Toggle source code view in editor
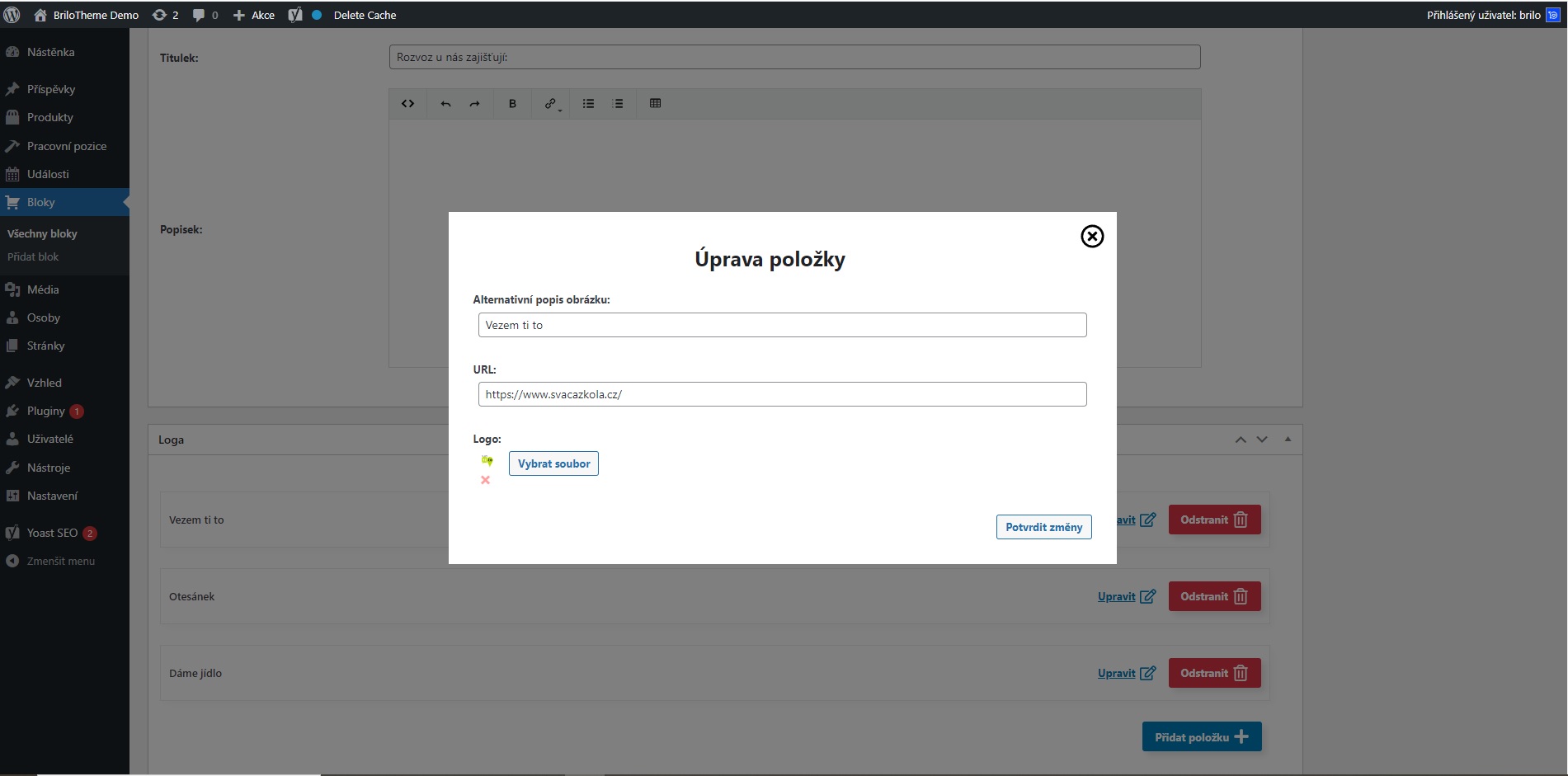 [x=407, y=104]
